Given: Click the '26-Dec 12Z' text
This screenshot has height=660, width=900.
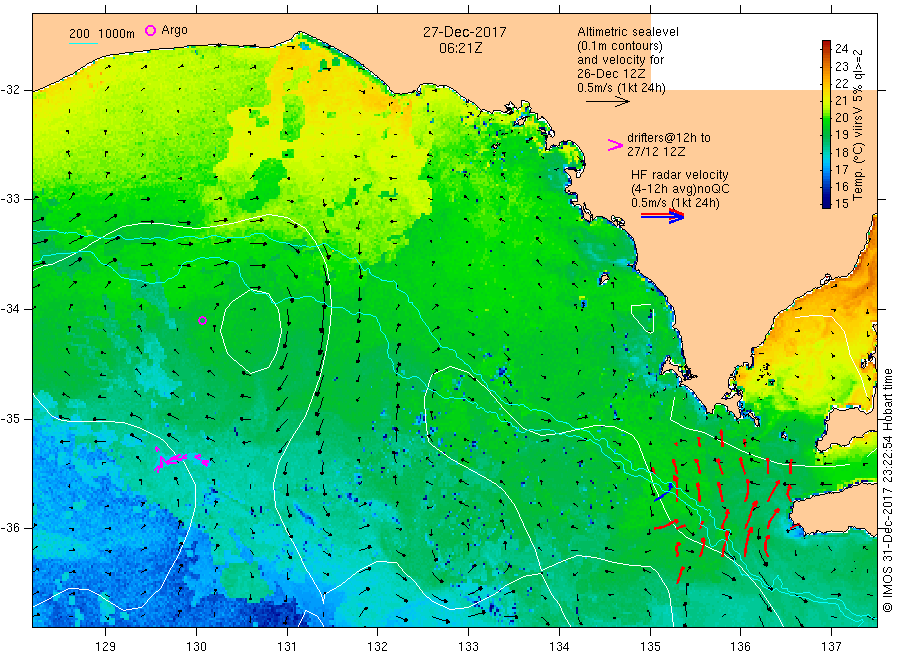Looking at the screenshot, I should pos(611,74).
